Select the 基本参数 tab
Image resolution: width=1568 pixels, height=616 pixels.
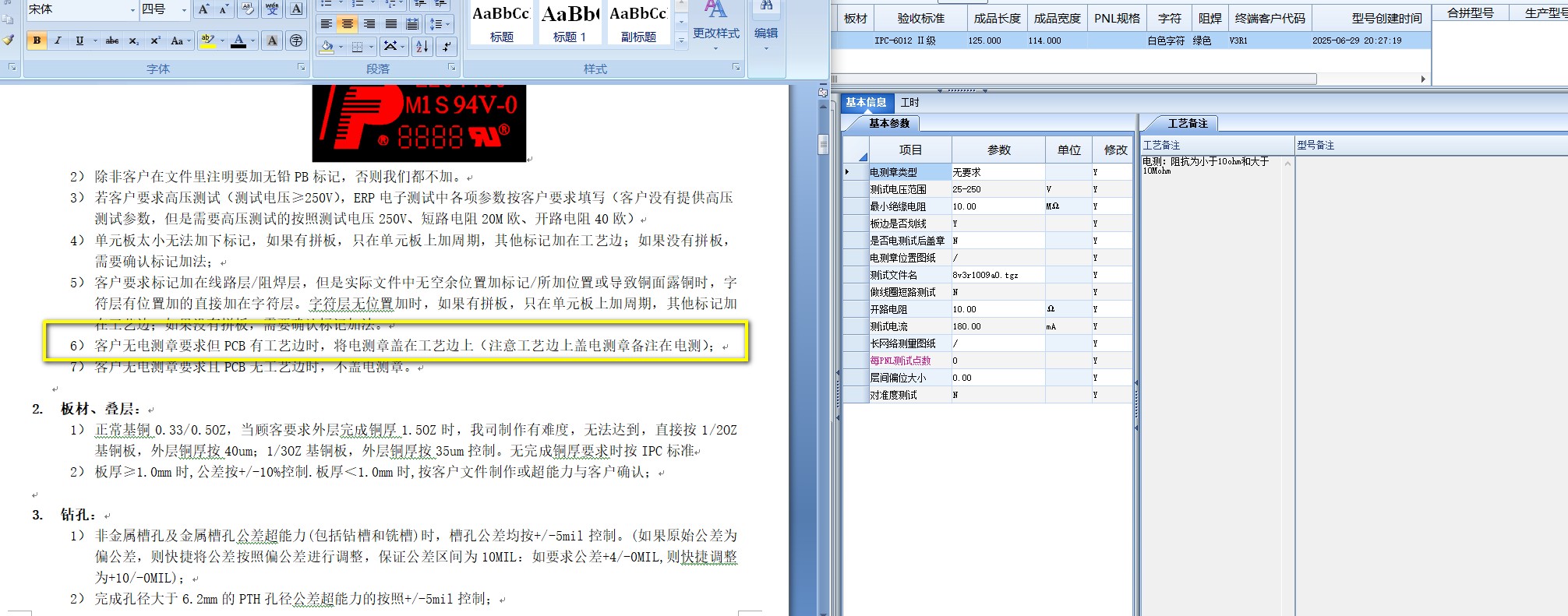(889, 123)
